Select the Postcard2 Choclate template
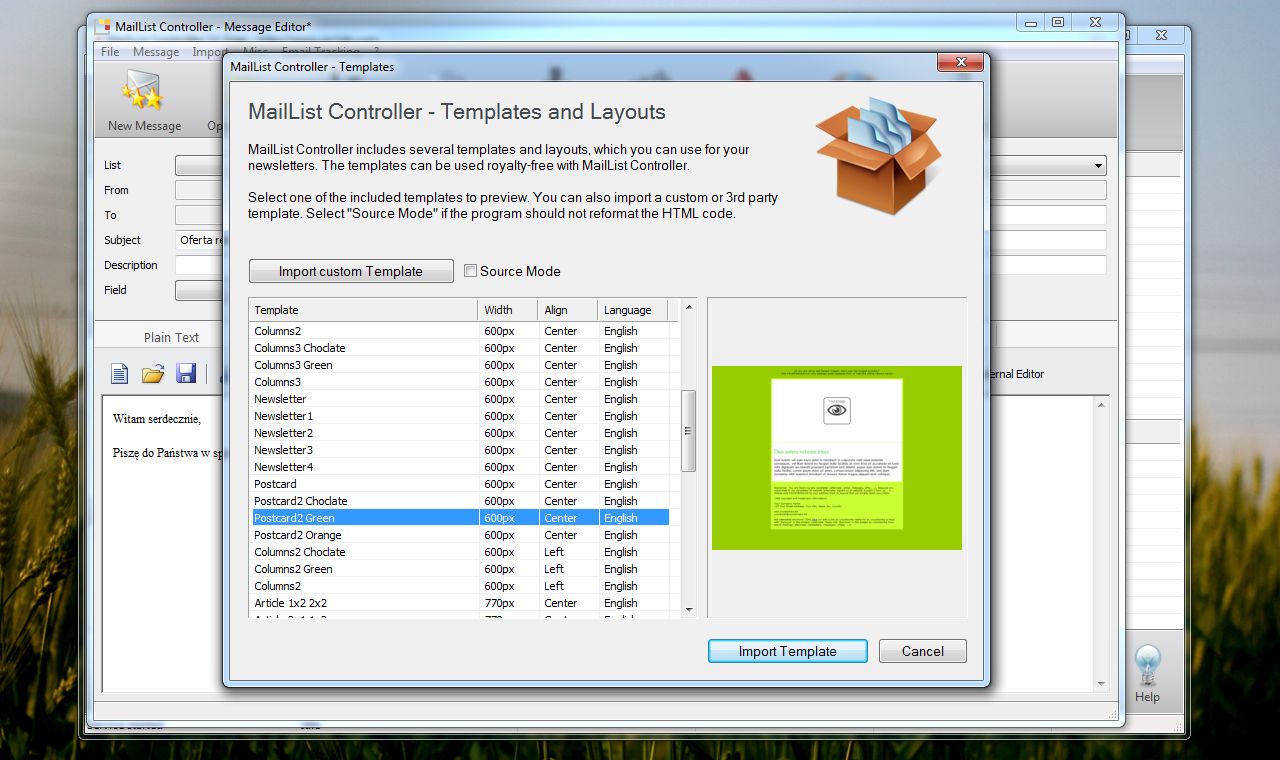1280x760 pixels. pos(459,501)
